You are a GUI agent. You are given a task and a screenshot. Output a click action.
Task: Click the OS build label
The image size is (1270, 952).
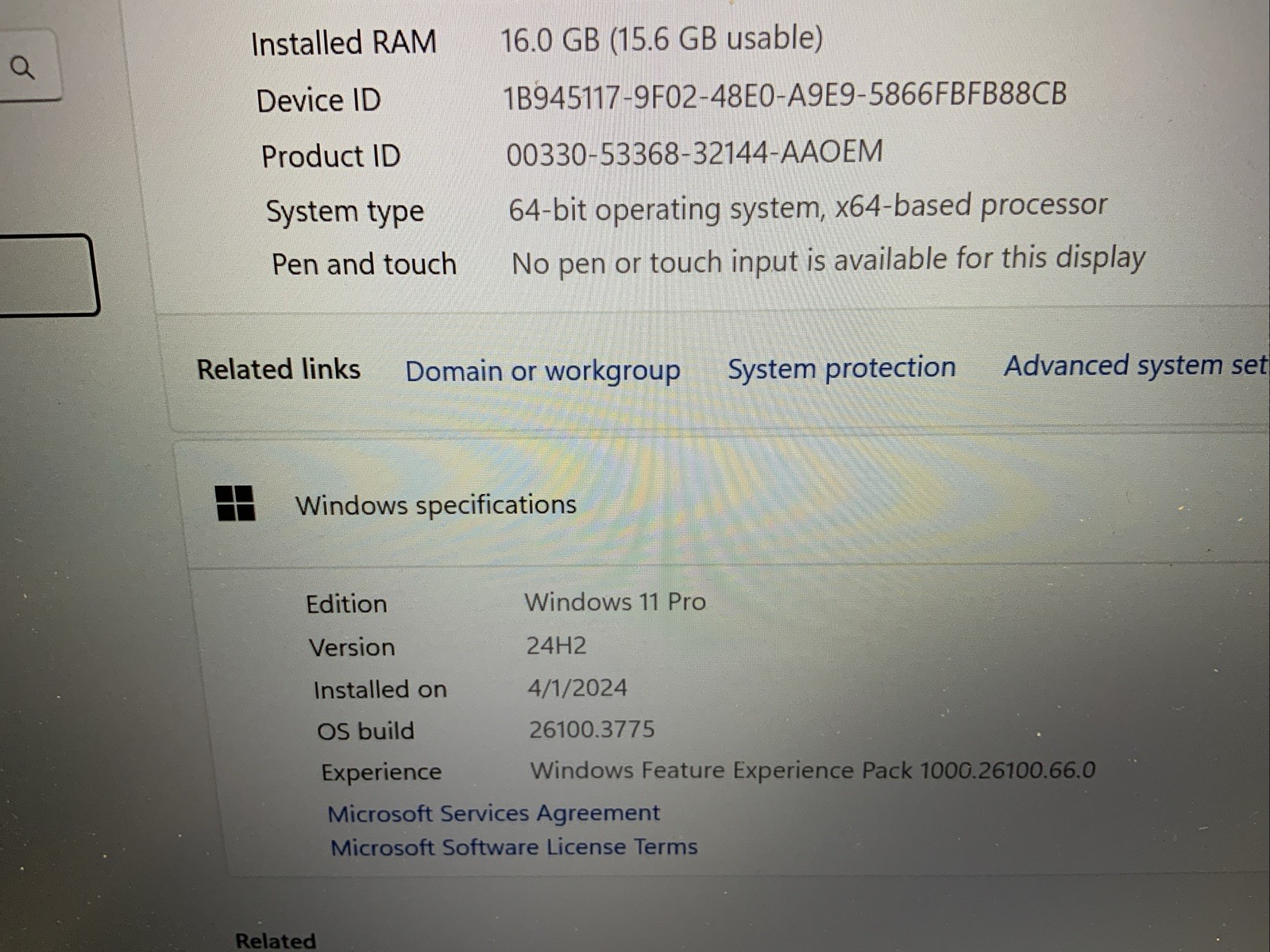365,730
